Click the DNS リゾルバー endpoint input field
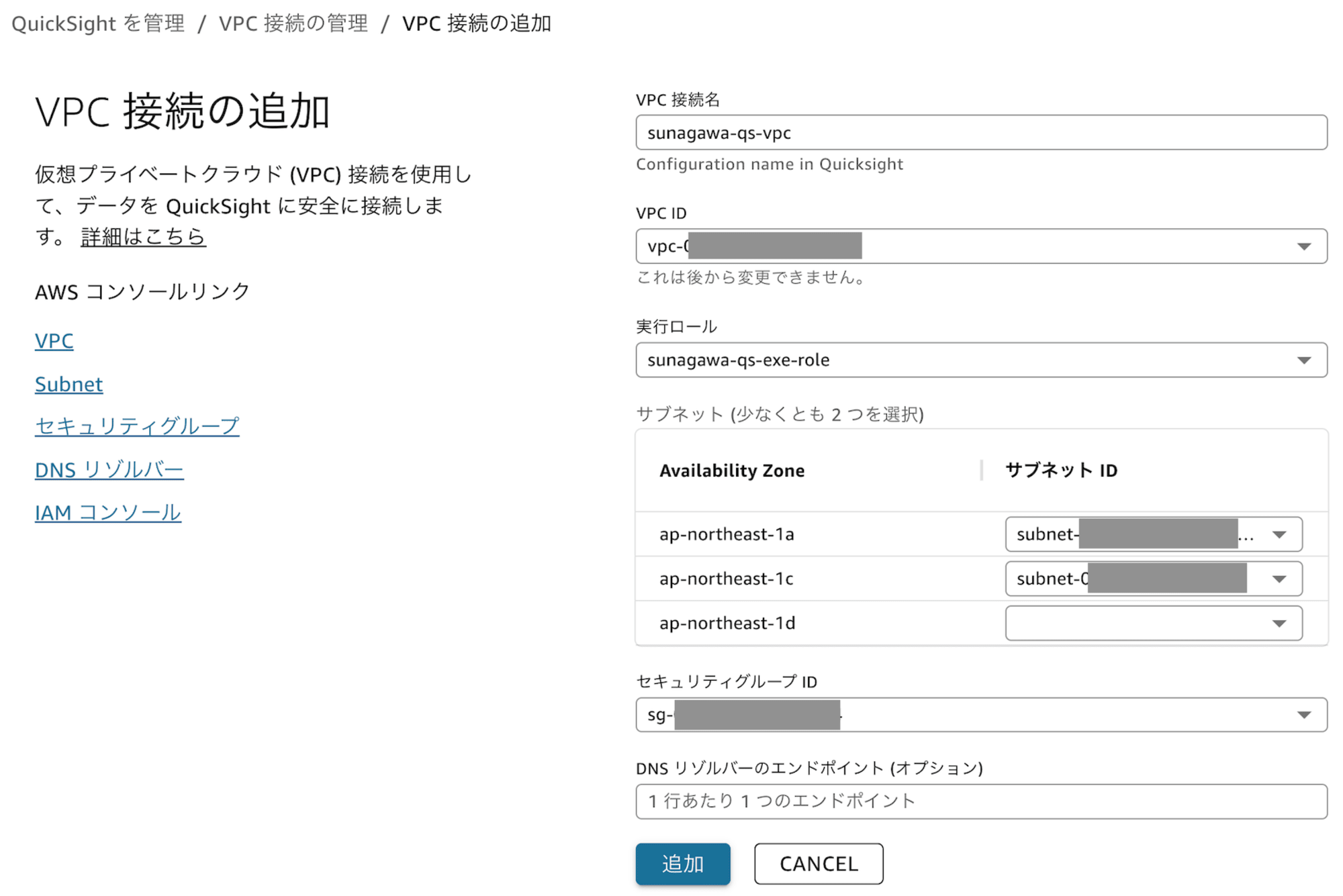The height and width of the screenshot is (896, 1343). [981, 801]
